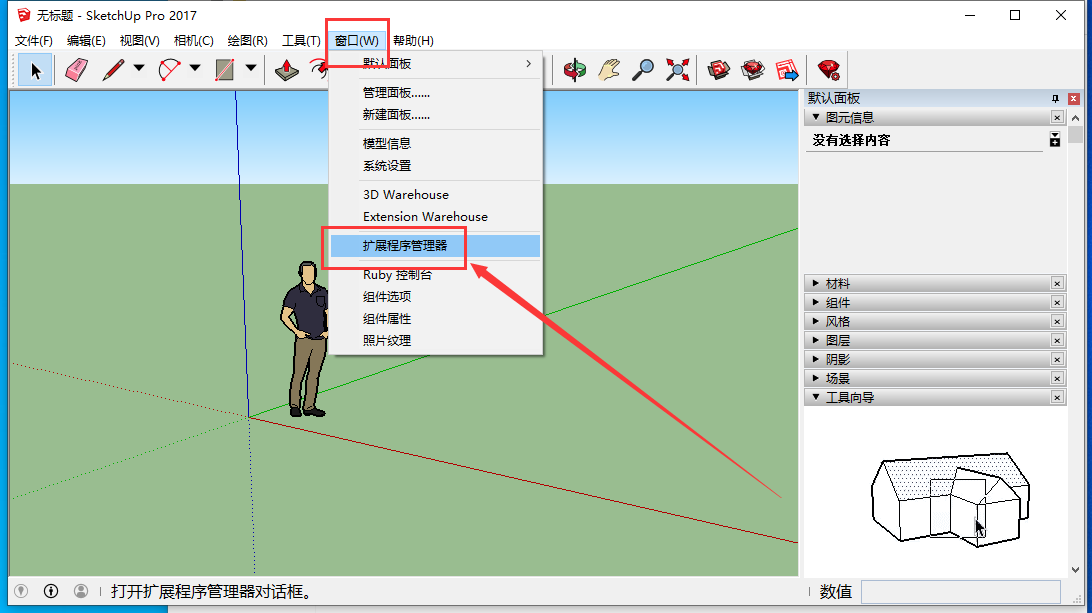This screenshot has height=613, width=1092.
Task: Click the sign-in user status bar icon
Action: point(81,591)
